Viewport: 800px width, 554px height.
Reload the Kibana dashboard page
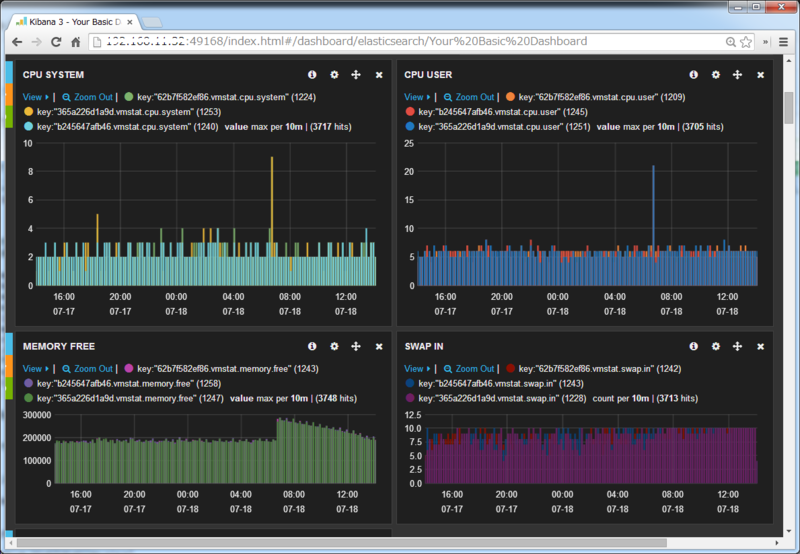click(56, 42)
